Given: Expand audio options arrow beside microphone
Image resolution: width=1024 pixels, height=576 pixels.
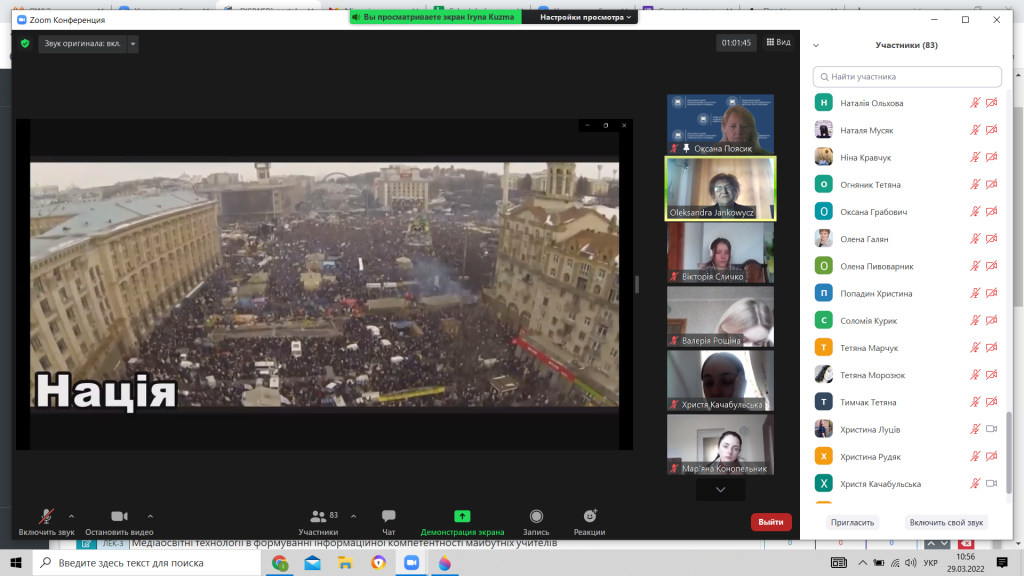Looking at the screenshot, I should tap(71, 516).
